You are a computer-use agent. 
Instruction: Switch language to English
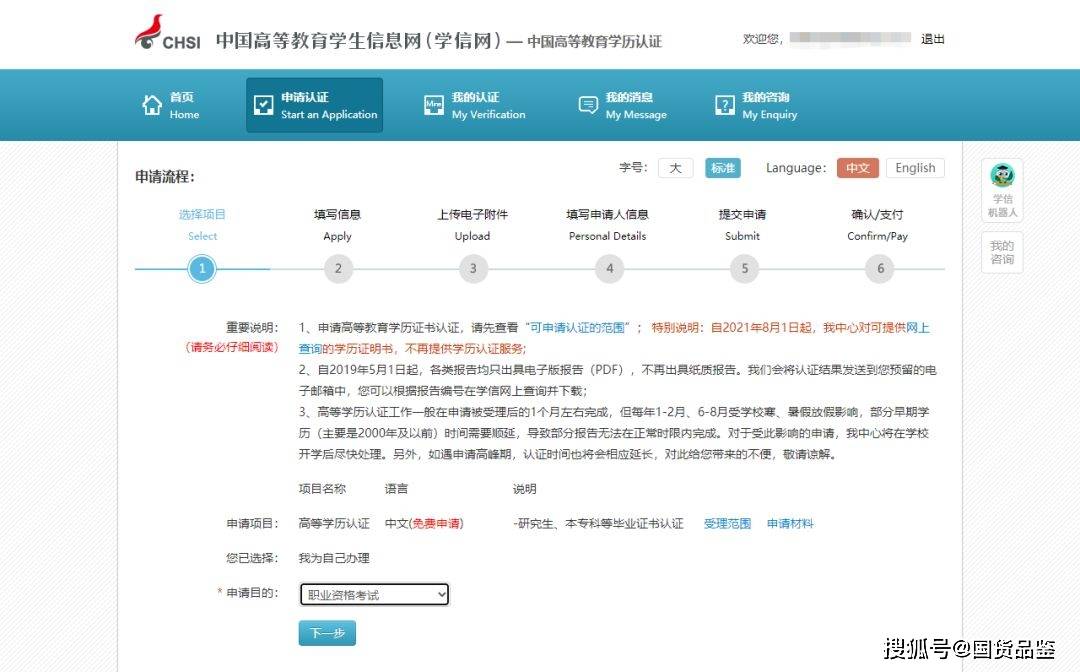coord(915,168)
